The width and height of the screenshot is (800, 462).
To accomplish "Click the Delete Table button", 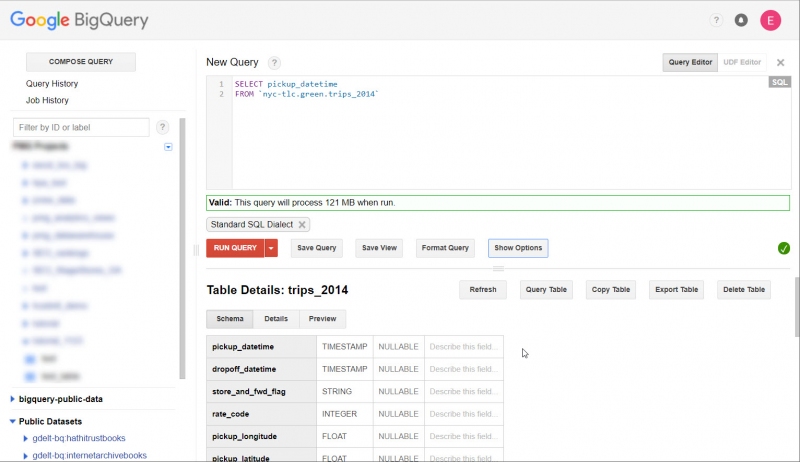I will coord(744,290).
